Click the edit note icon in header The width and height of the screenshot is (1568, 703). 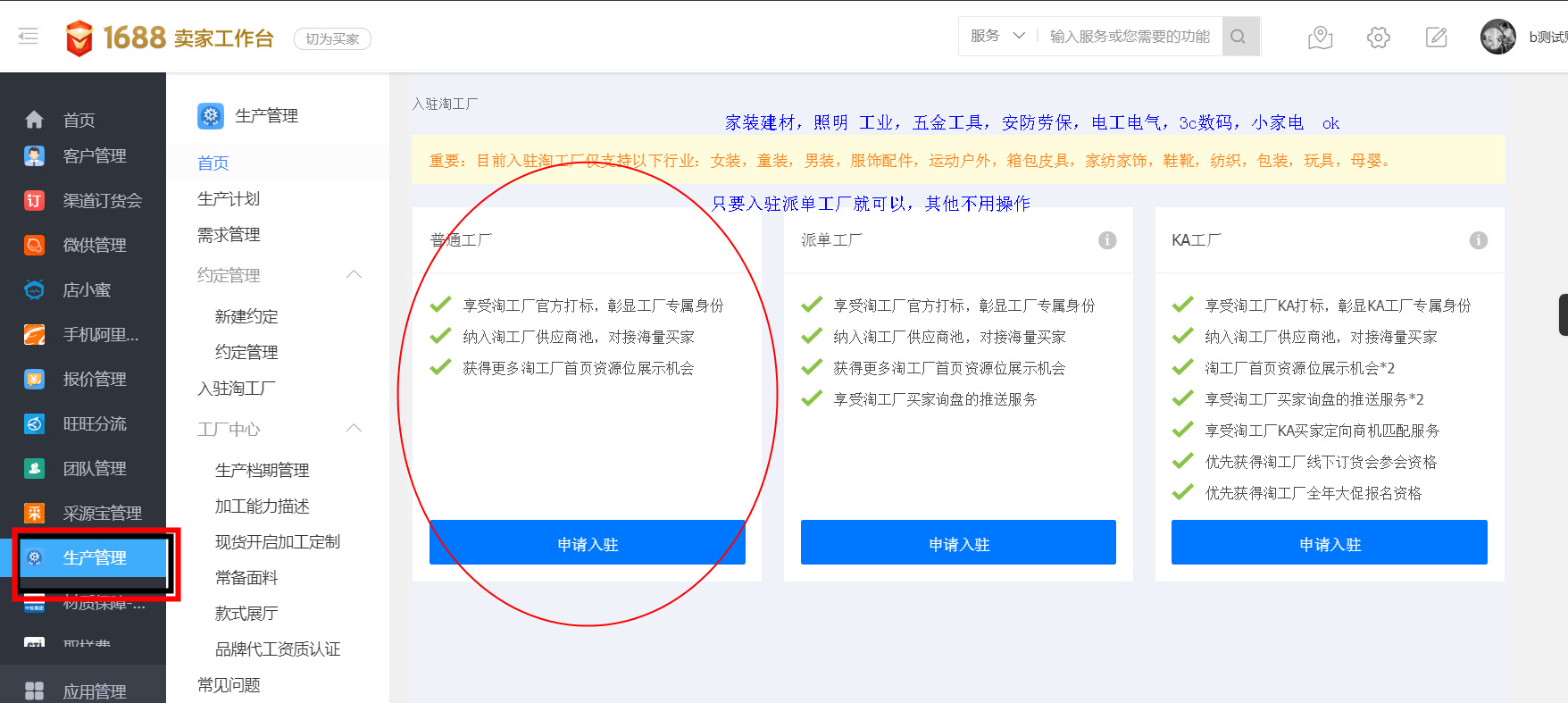(x=1436, y=38)
